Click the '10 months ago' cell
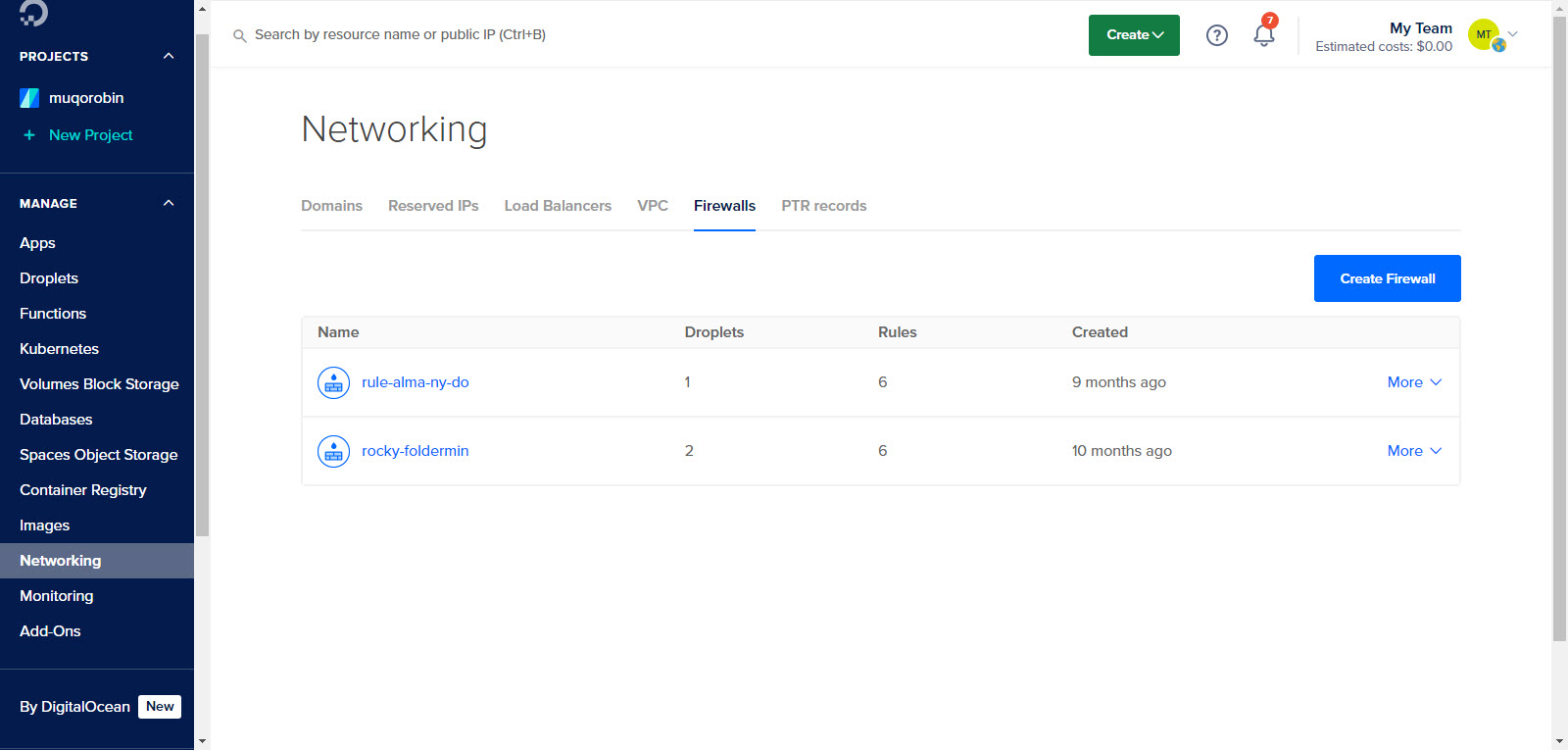 pos(1122,451)
